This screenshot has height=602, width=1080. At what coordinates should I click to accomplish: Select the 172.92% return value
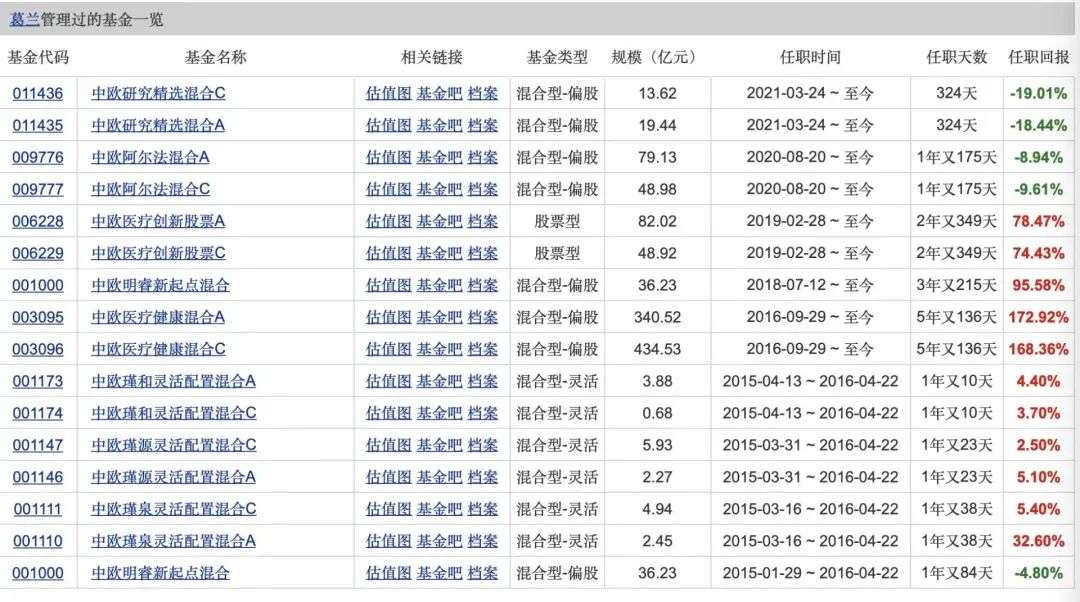(x=1038, y=318)
